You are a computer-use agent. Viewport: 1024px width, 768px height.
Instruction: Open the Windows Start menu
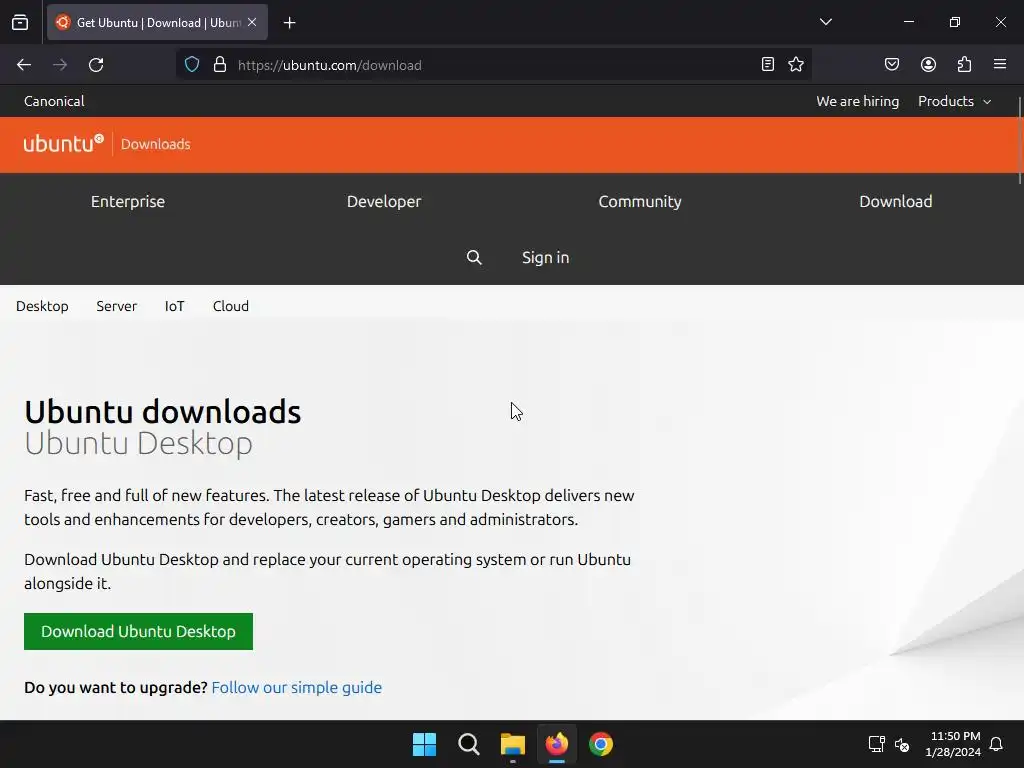pos(424,744)
